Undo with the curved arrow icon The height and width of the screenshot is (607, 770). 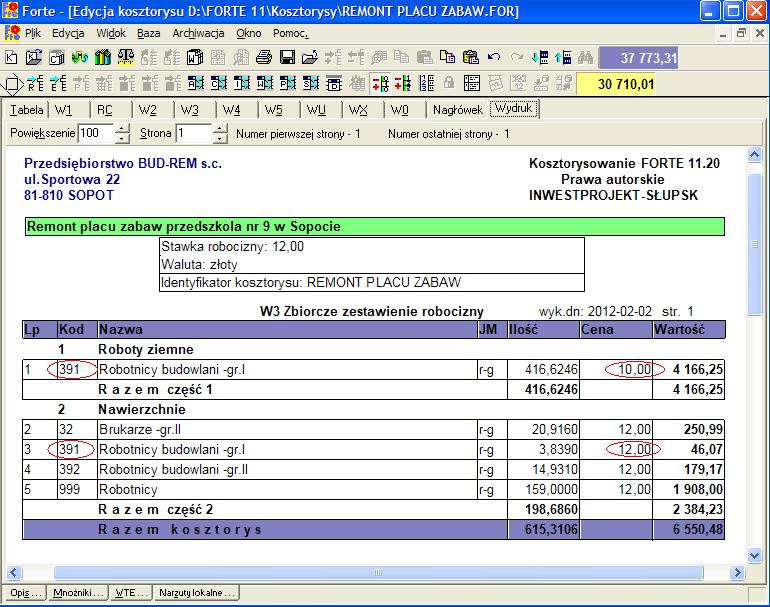pyautogui.click(x=494, y=57)
